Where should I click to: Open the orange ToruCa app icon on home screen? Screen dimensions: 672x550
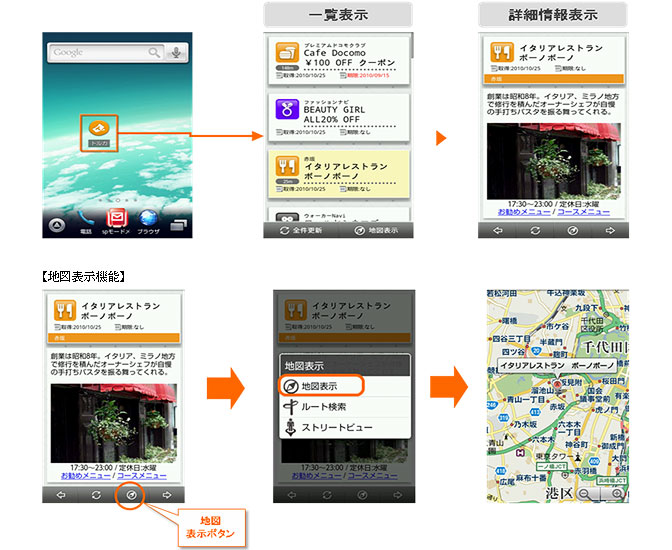pos(99,128)
